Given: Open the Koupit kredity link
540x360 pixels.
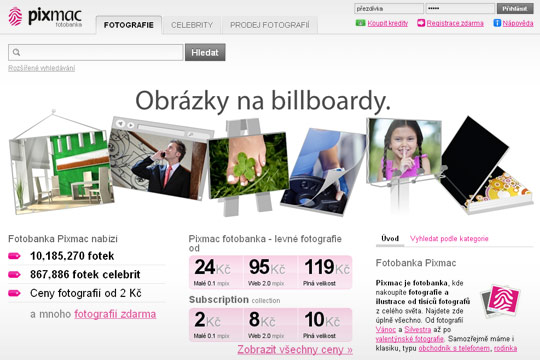Looking at the screenshot, I should (x=387, y=23).
